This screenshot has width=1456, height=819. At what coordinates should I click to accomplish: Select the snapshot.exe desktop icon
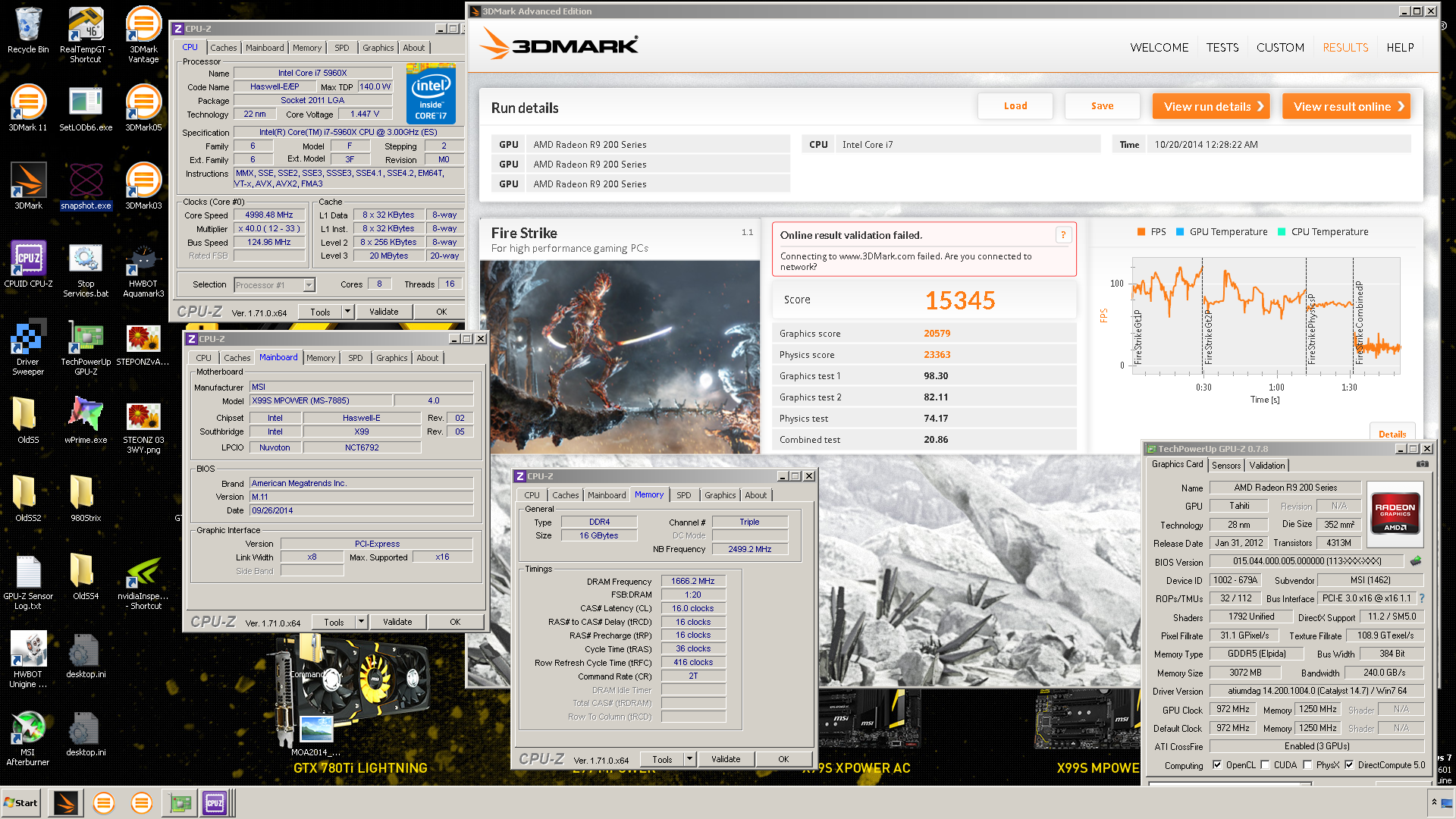tap(86, 186)
